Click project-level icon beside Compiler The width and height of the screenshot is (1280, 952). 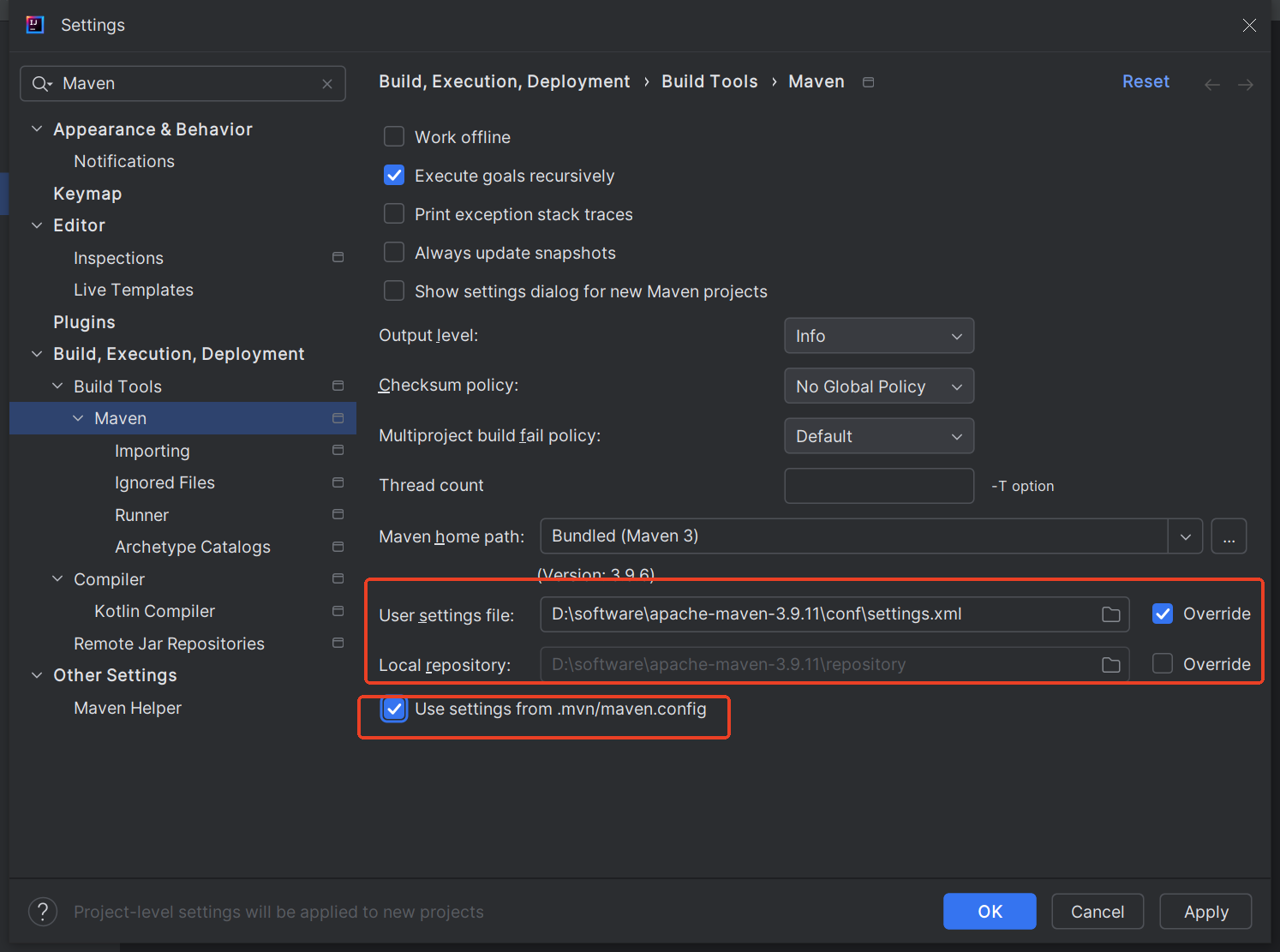click(x=338, y=578)
